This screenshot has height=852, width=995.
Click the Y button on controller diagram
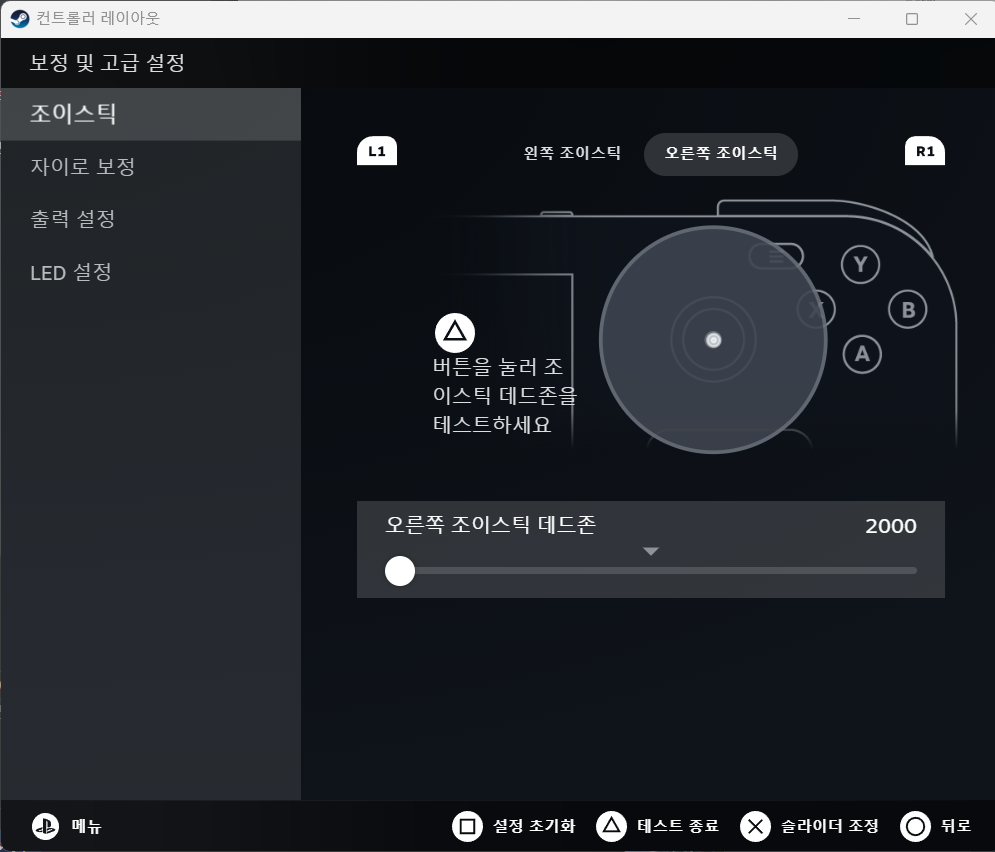(860, 265)
